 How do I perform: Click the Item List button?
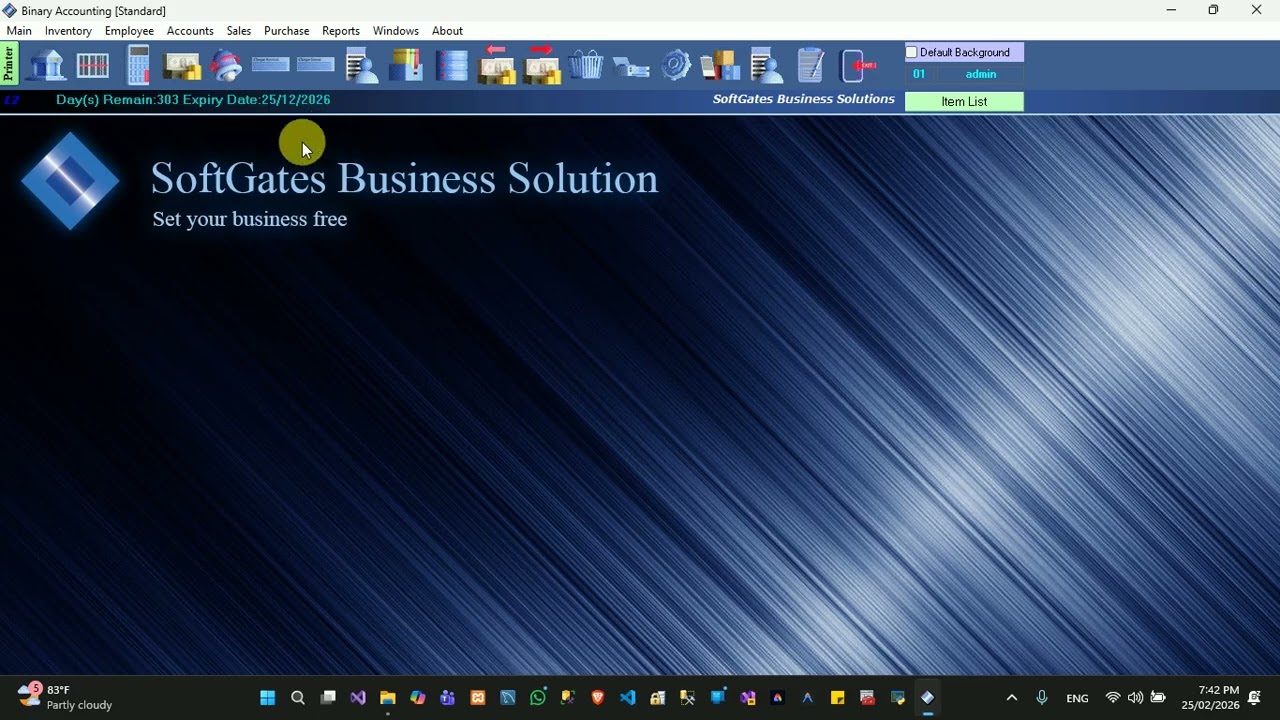point(964,101)
